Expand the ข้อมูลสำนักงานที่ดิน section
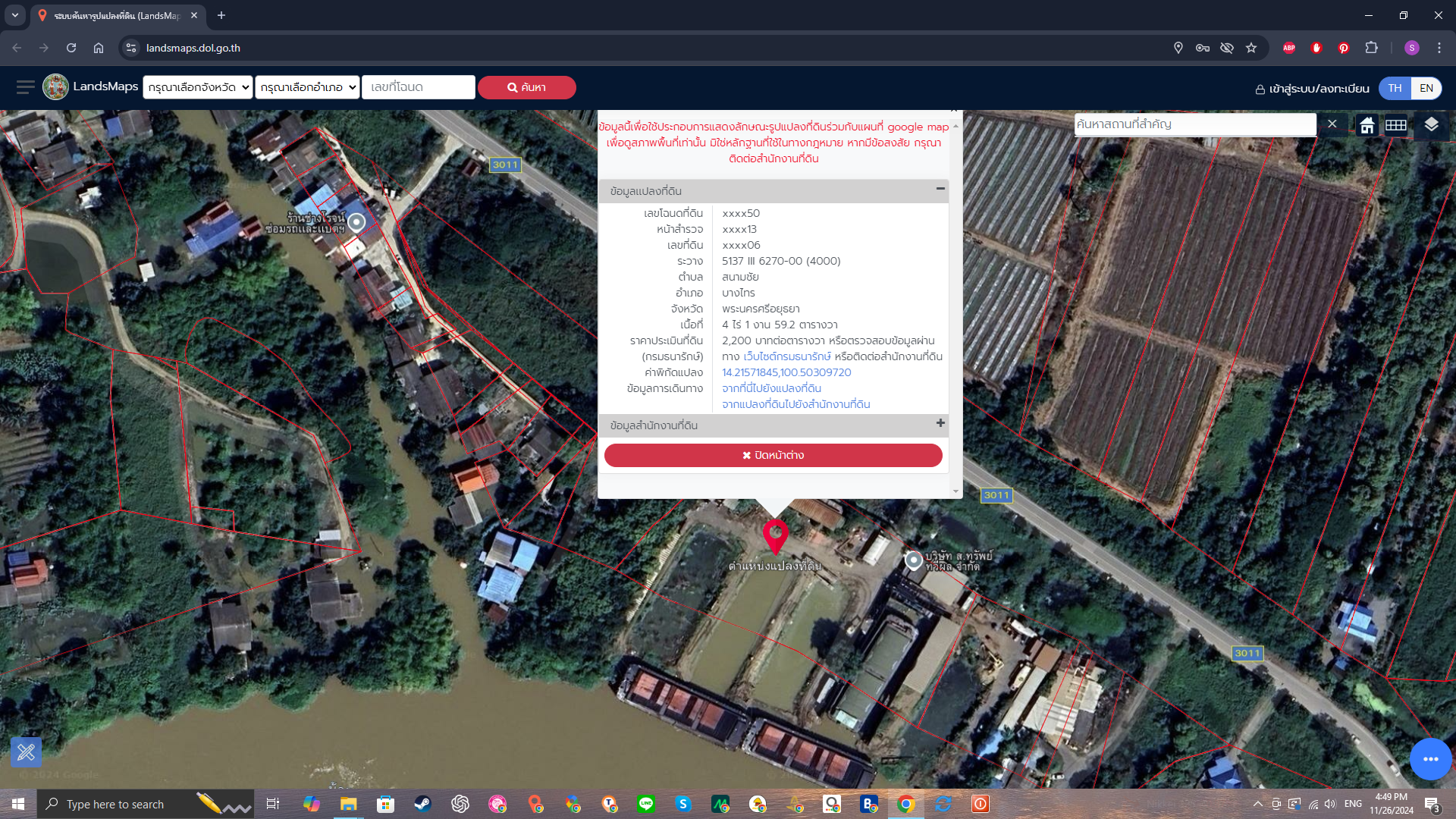This screenshot has height=819, width=1456. click(x=940, y=423)
